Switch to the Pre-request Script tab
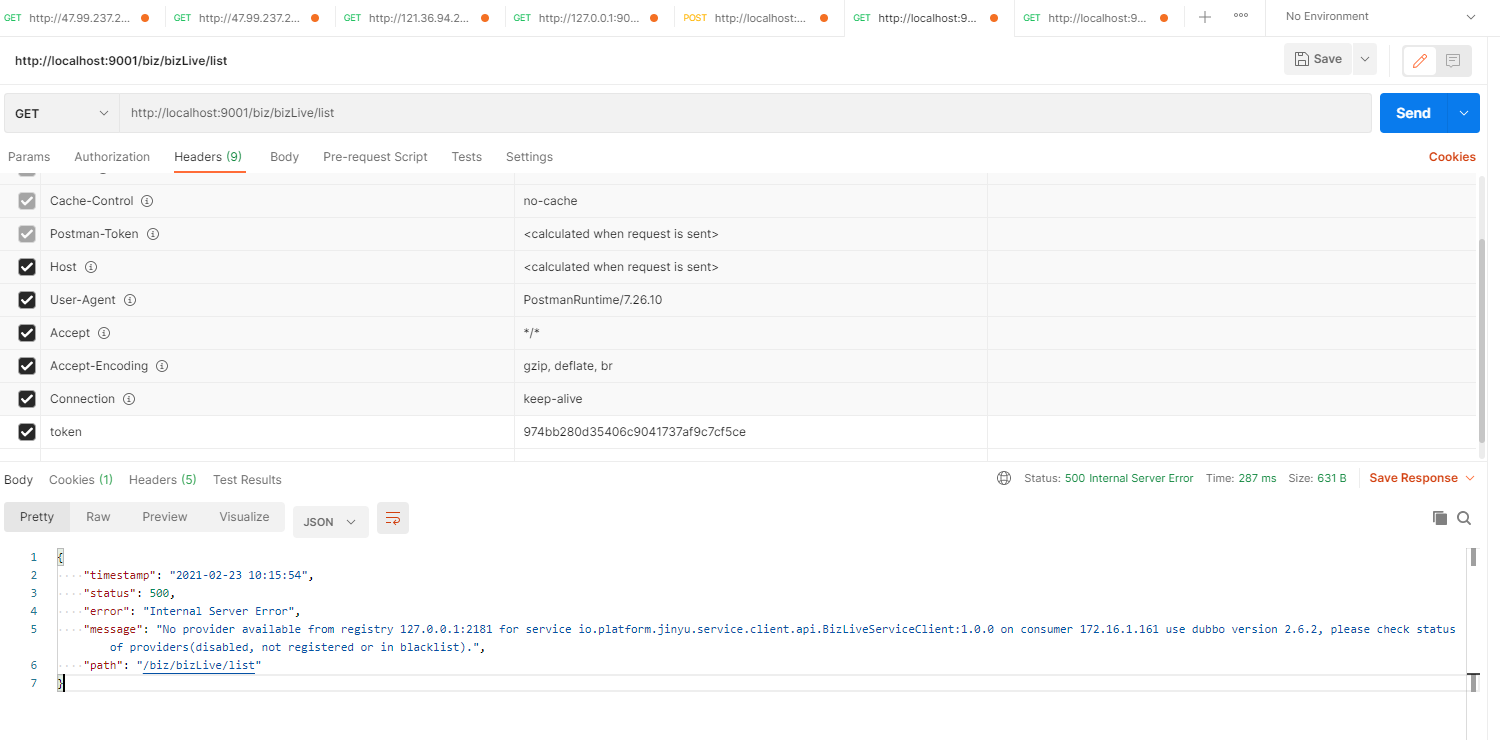 375,157
